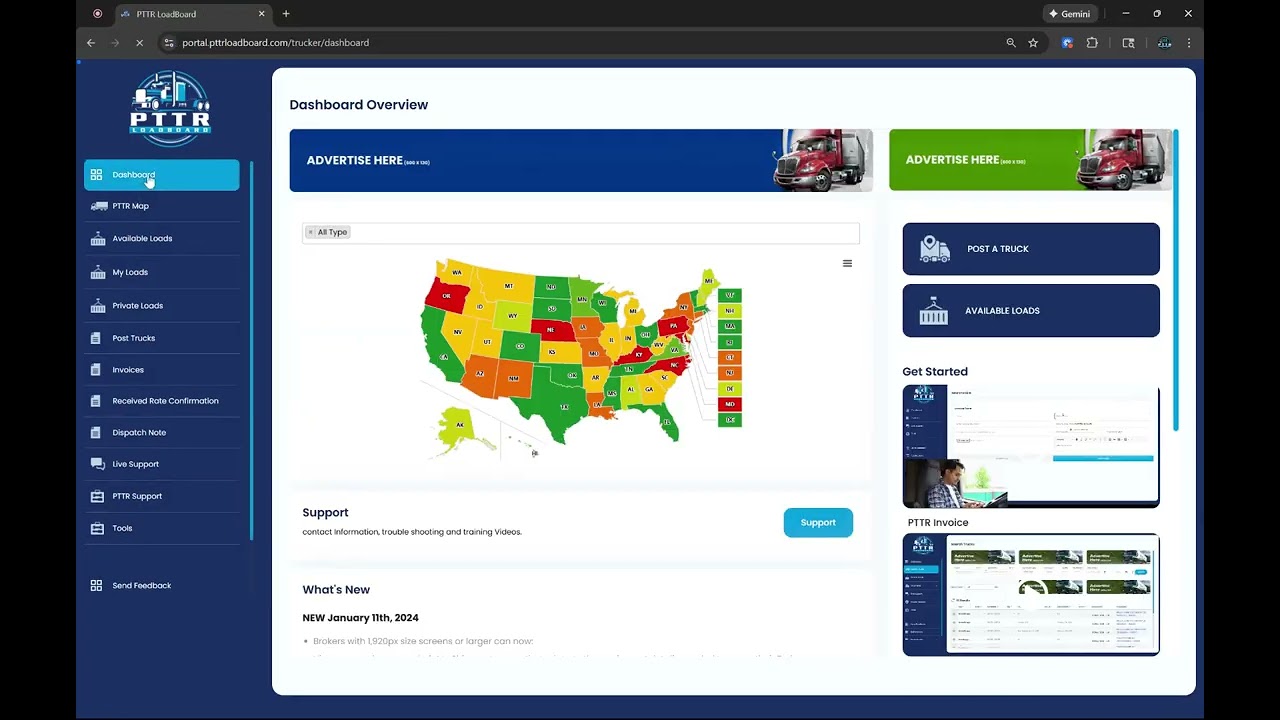The width and height of the screenshot is (1280, 720).
Task: Click the Received Rate Confirmation icon
Action: [96, 401]
